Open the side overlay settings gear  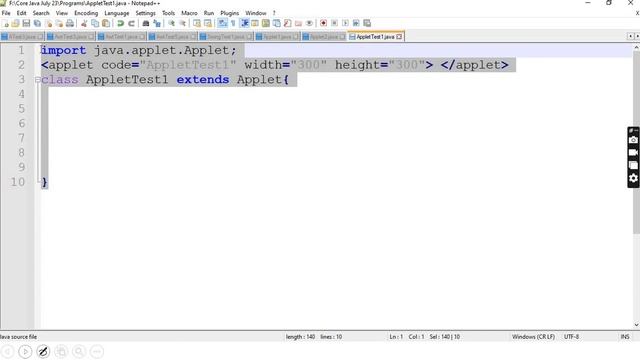click(633, 178)
